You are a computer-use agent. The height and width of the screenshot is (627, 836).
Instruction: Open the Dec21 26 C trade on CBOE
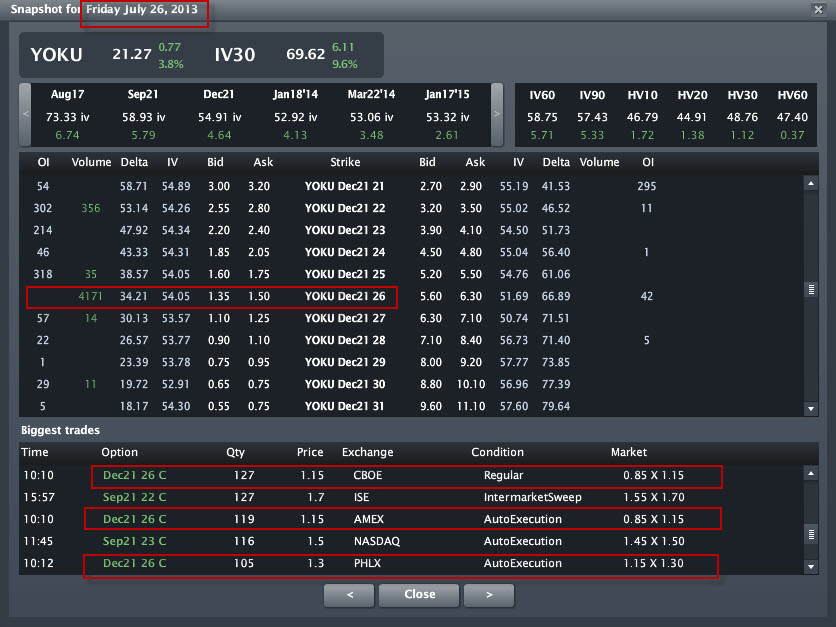(411, 475)
